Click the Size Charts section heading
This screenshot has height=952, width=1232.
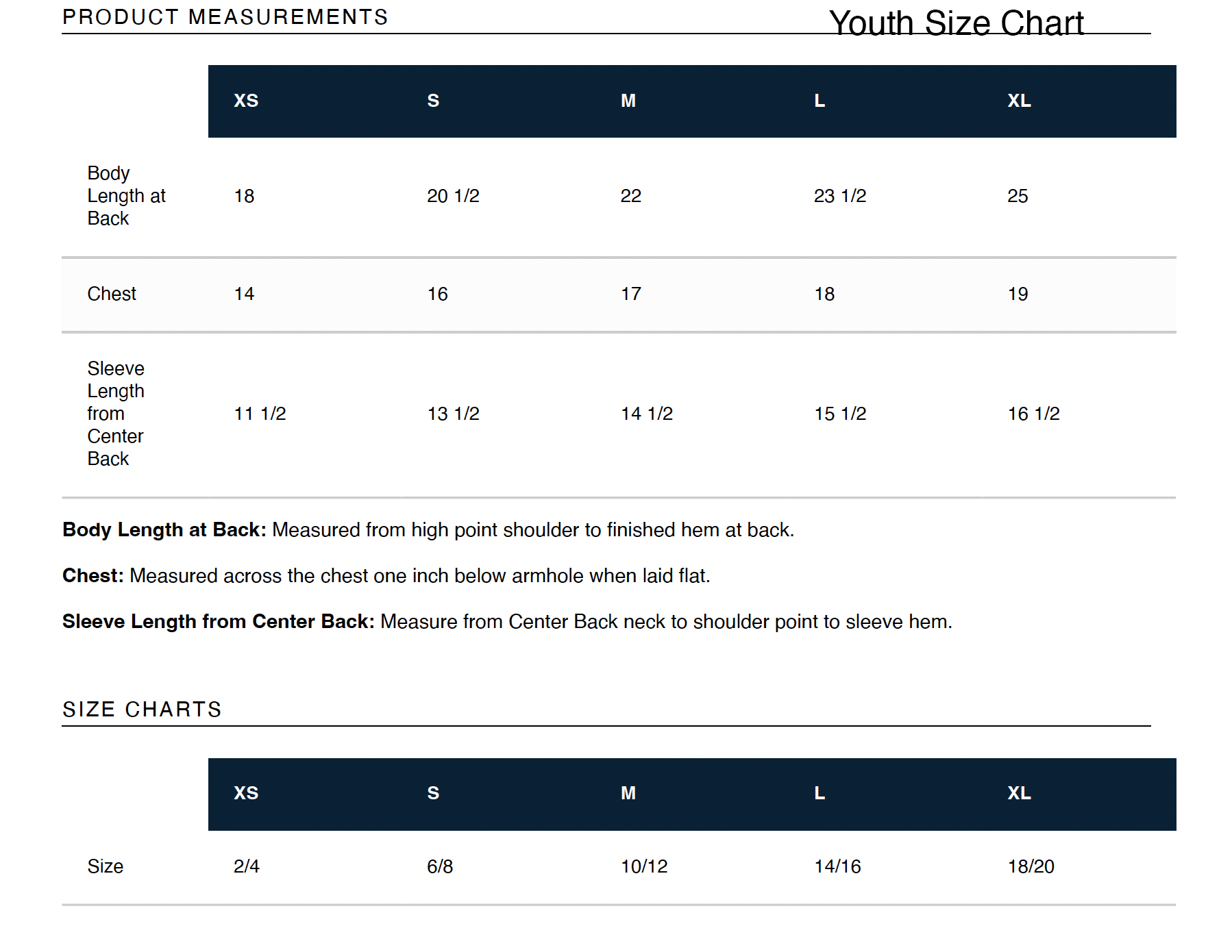click(x=142, y=710)
